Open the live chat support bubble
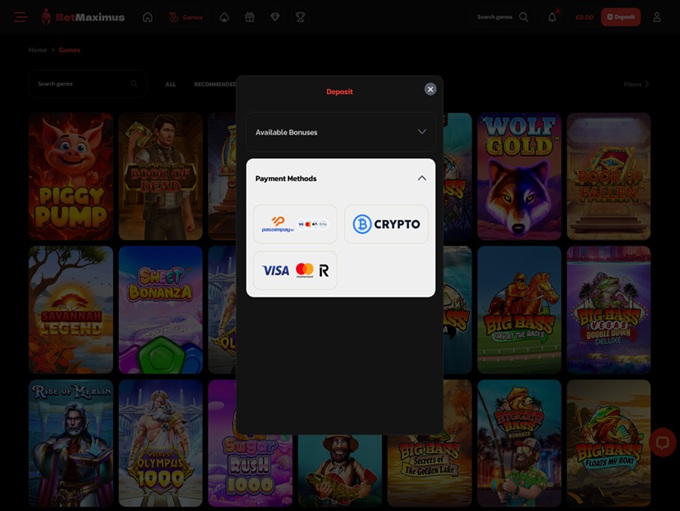This screenshot has width=680, height=511. pyautogui.click(x=662, y=442)
